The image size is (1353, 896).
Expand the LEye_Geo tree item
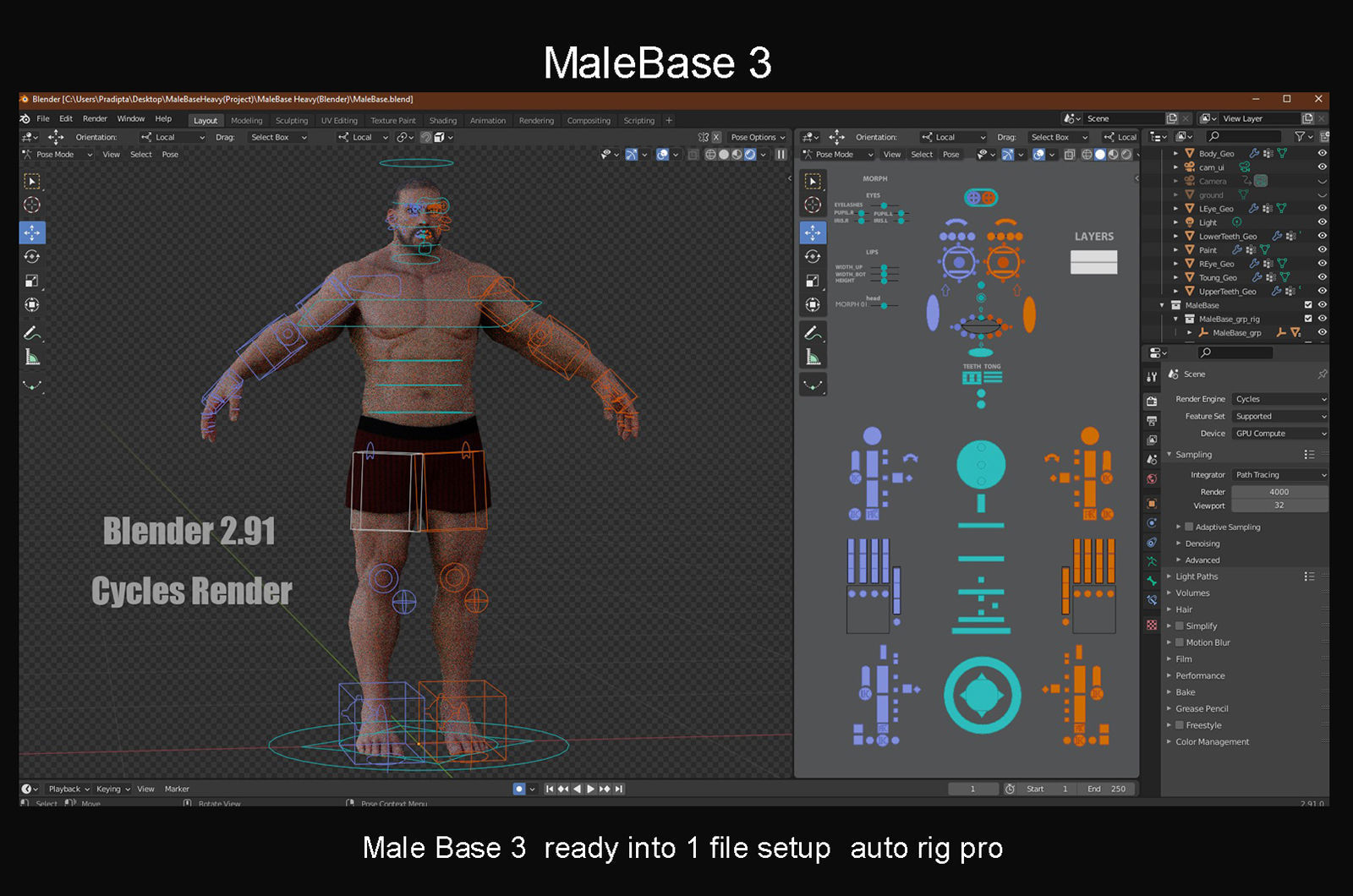pos(1175,208)
